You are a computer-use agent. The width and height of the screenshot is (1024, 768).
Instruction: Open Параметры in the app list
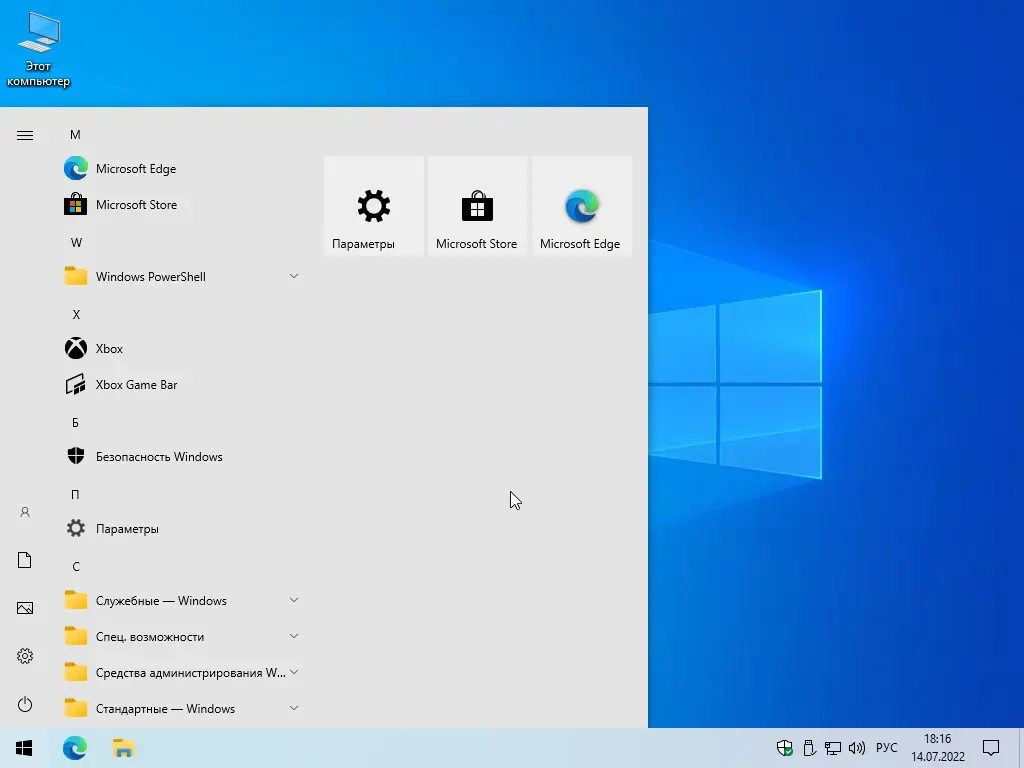click(182, 528)
